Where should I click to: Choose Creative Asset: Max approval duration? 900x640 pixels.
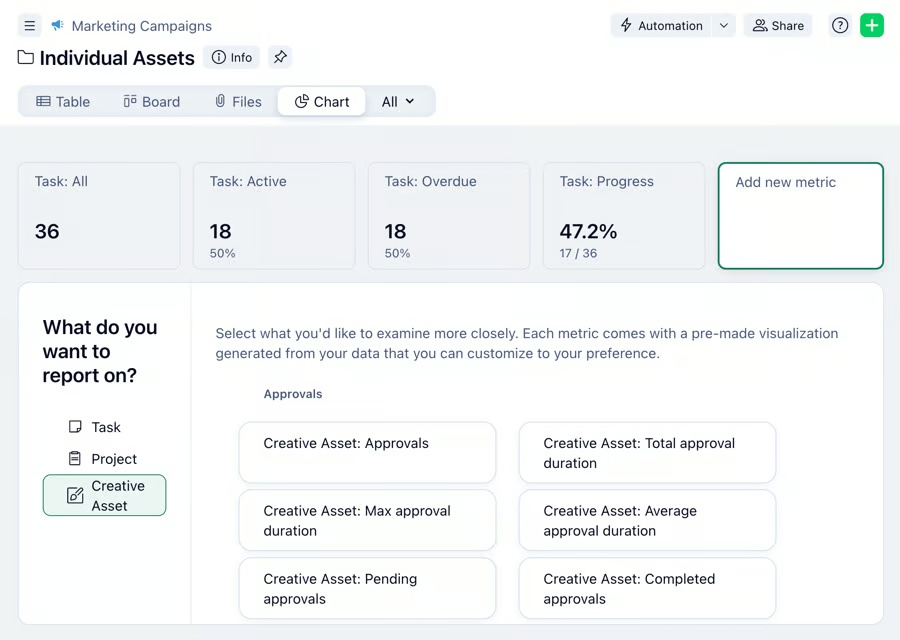tap(367, 521)
